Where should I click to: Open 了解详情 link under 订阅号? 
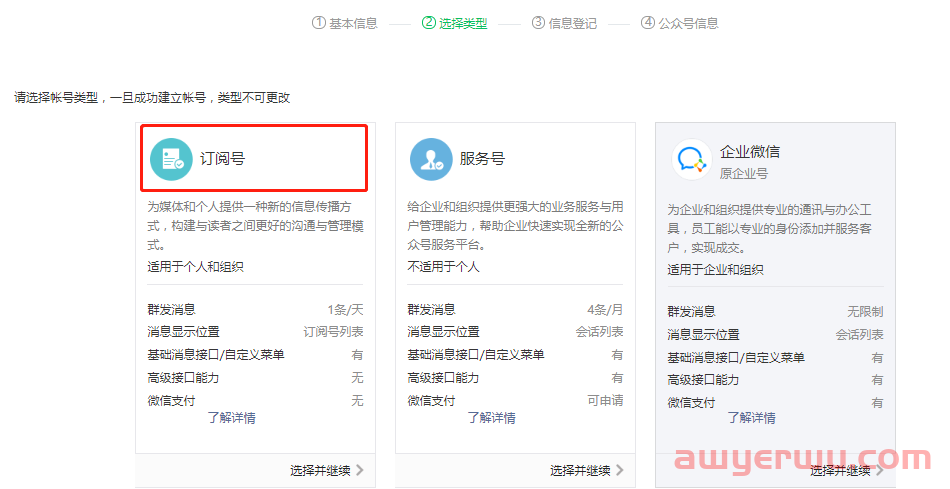click(x=232, y=417)
